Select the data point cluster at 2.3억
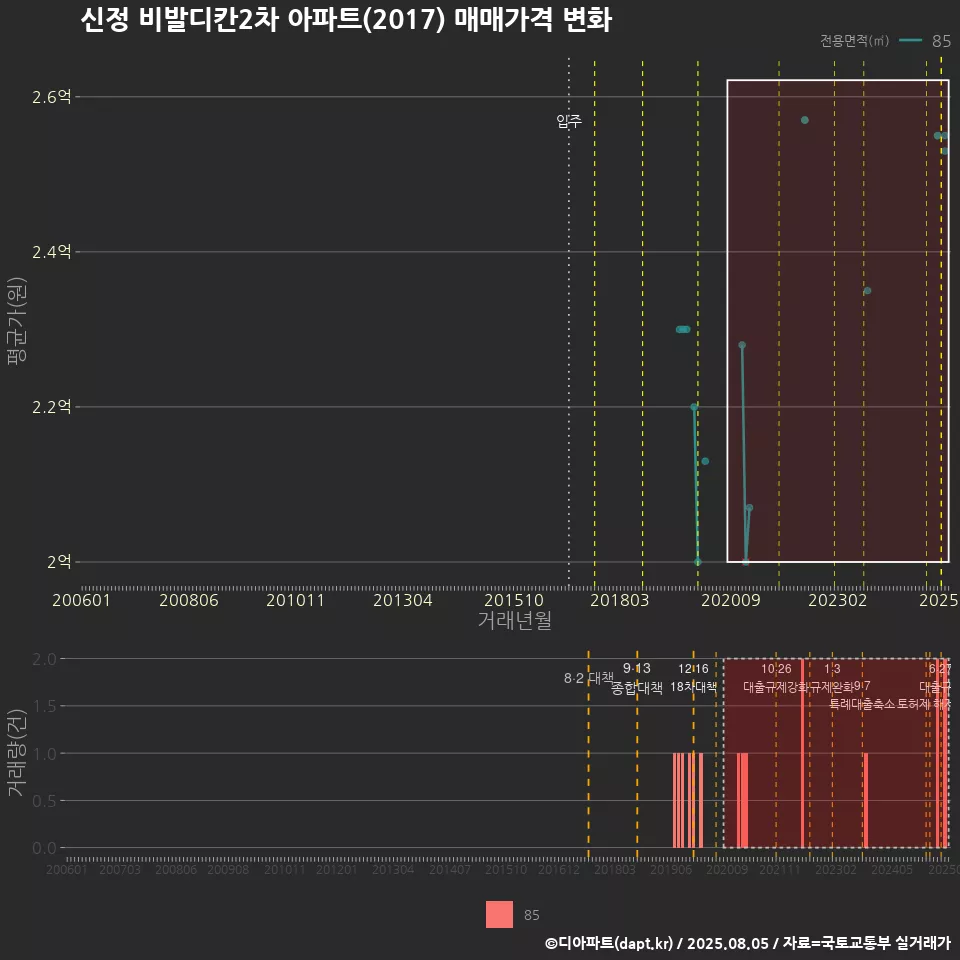960x960 pixels. click(683, 329)
